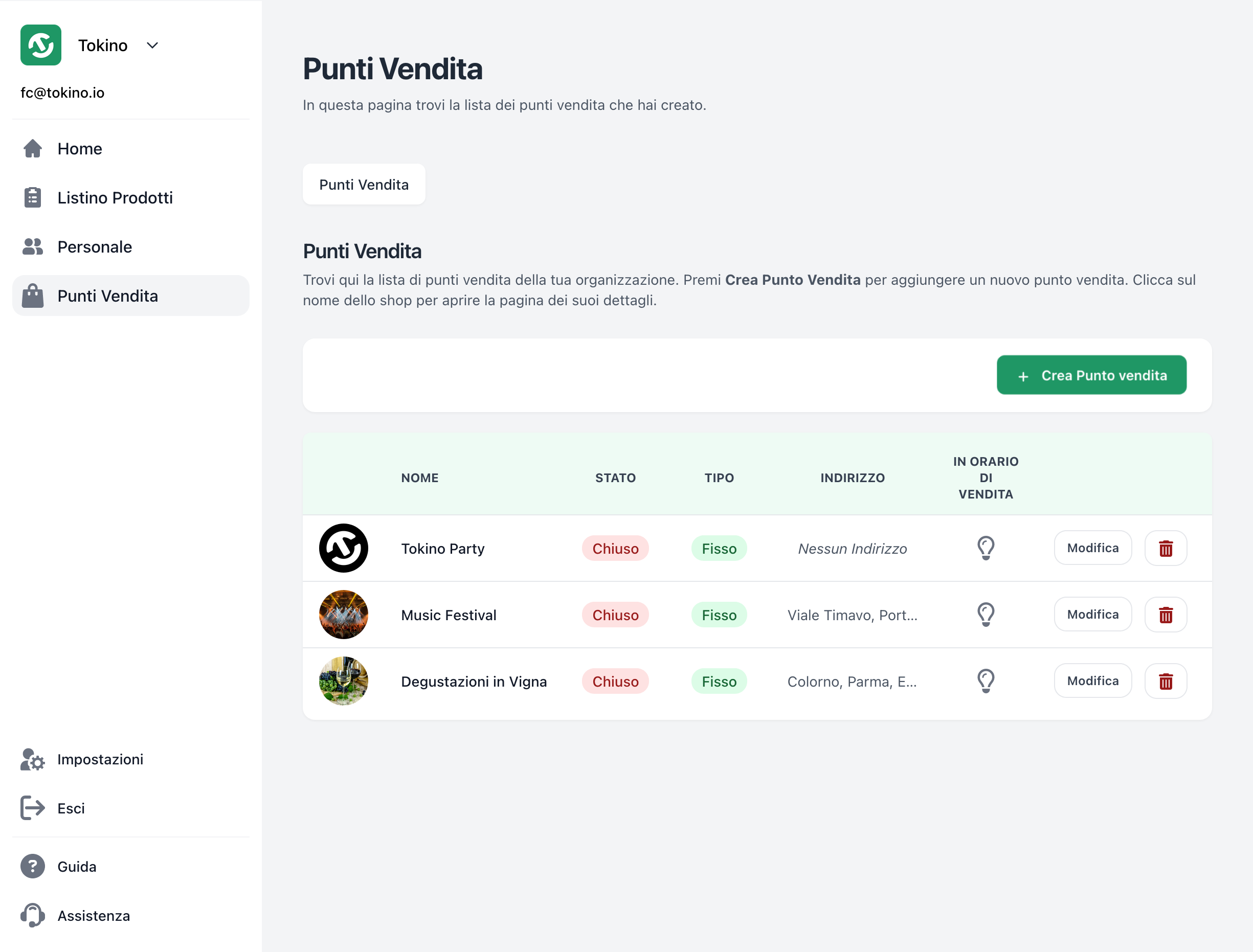Viewport: 1253px width, 952px height.
Task: Open Music Festival thumbnail image
Action: pos(344,615)
